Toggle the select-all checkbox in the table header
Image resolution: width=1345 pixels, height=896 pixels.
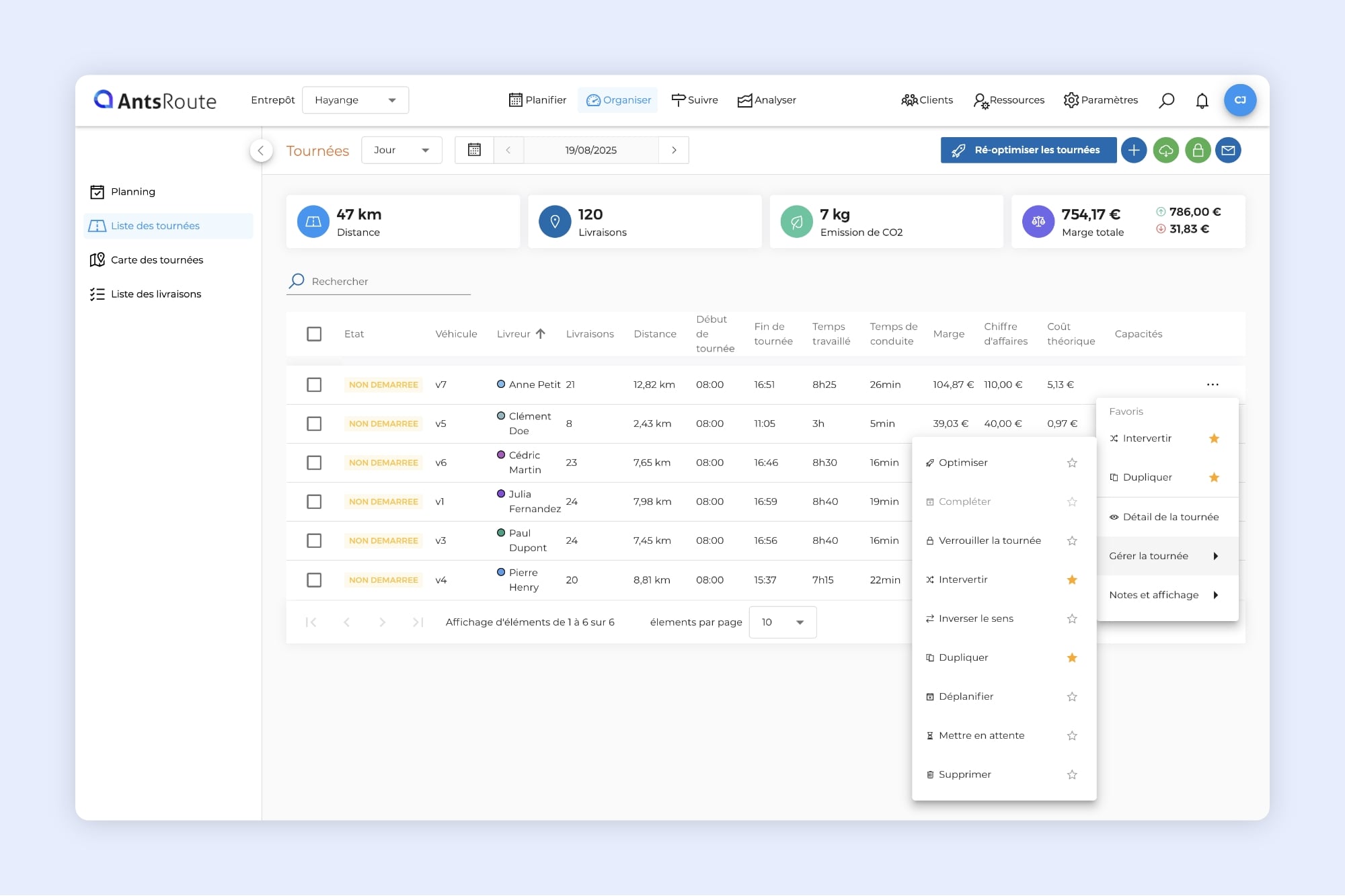click(314, 334)
